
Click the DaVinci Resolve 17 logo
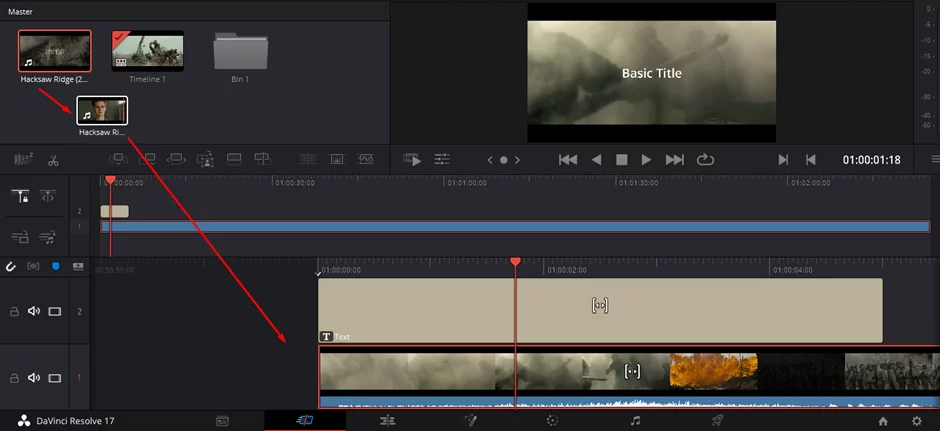(x=23, y=421)
